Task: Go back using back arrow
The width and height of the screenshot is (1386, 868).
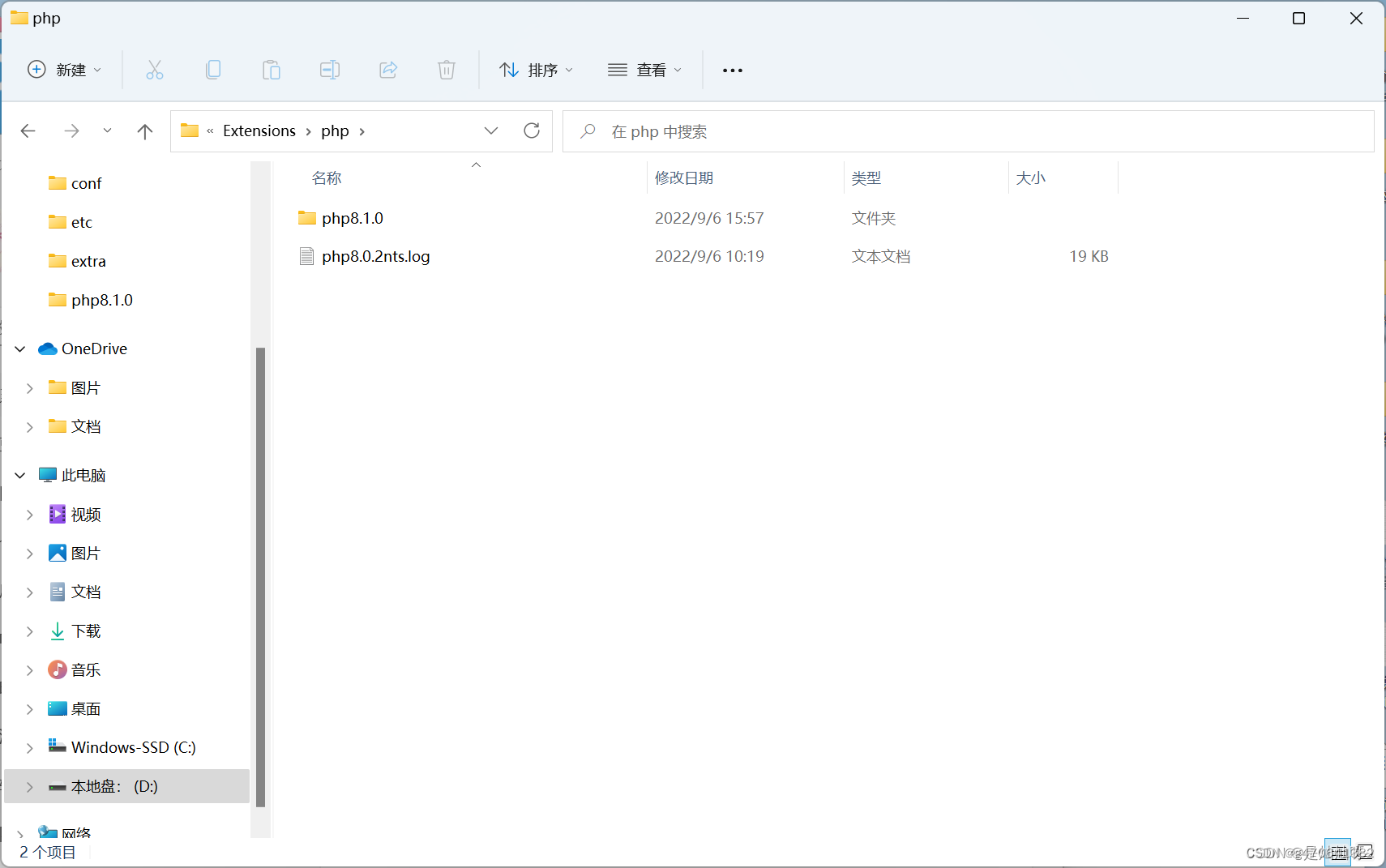Action: click(x=28, y=130)
